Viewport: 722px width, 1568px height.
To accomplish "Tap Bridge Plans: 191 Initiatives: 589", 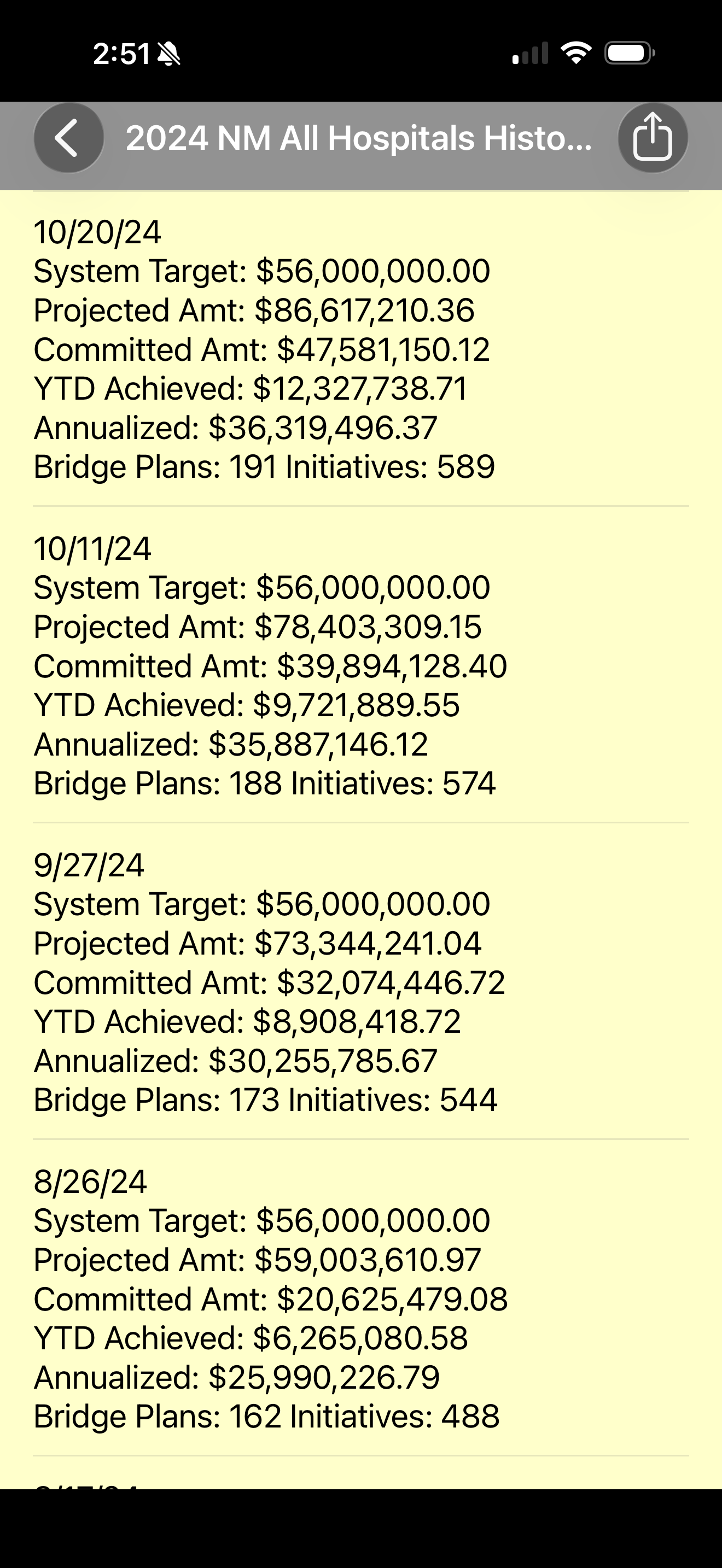I will [264, 467].
